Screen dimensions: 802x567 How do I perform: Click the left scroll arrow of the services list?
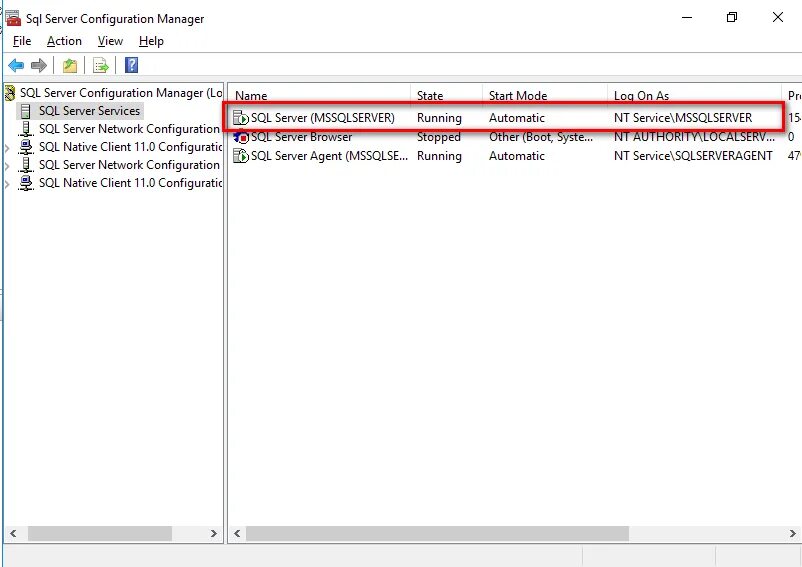point(237,533)
